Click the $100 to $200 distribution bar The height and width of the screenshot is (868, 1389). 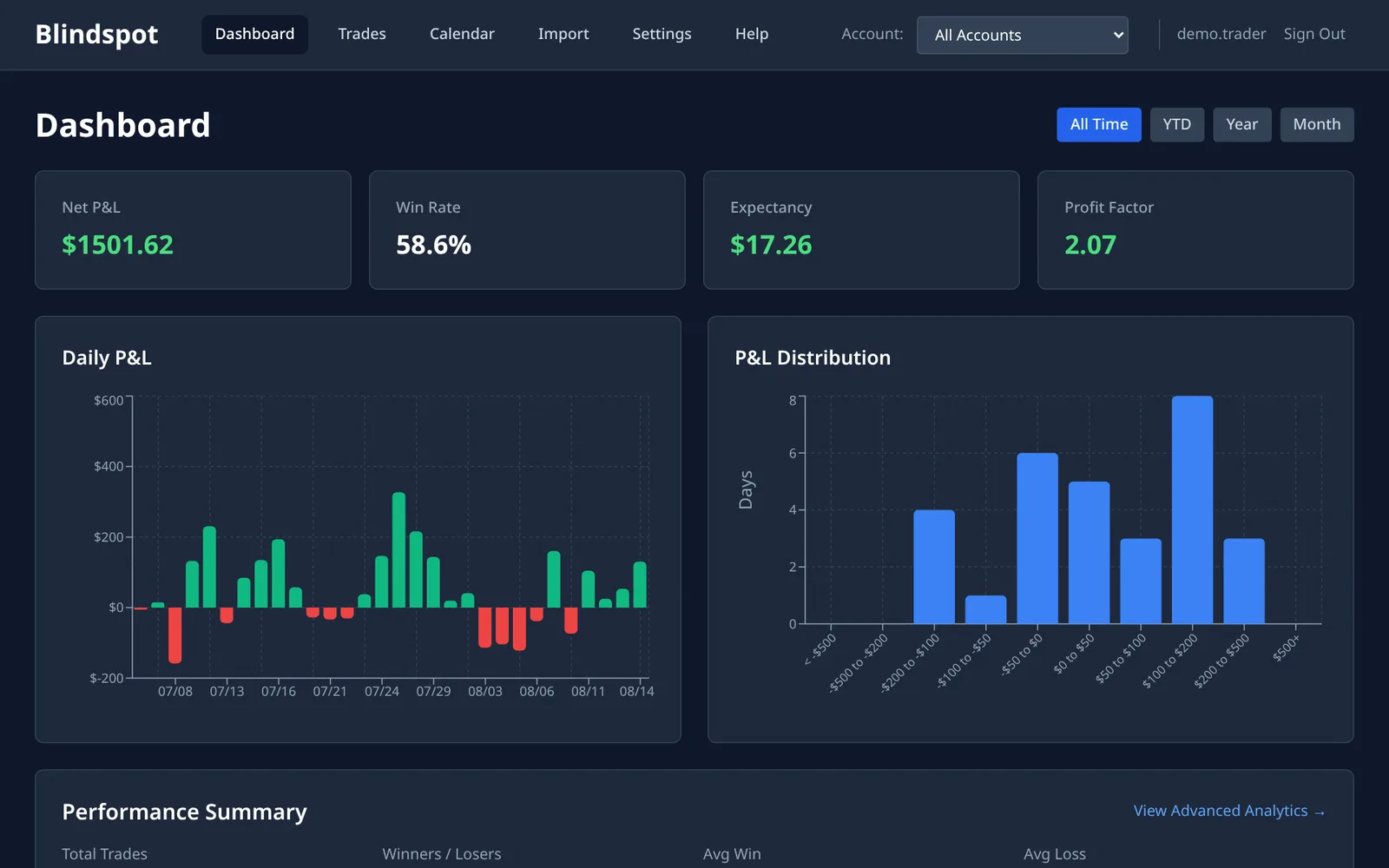[1192, 510]
